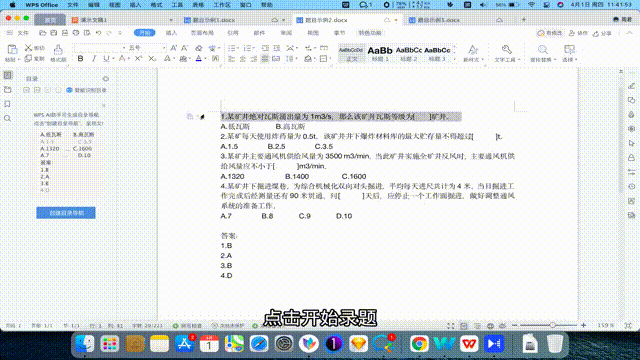640x360 pixels.
Task: Toggle Italic formatting
Action: pos(93,59)
